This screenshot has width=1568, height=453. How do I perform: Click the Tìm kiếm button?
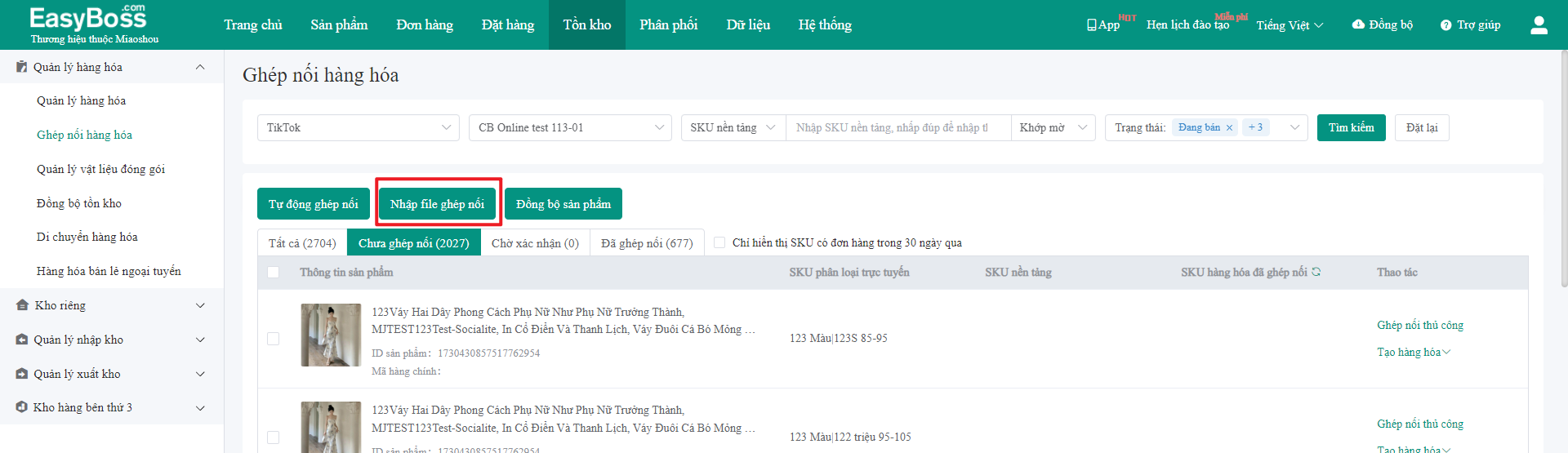point(1351,127)
